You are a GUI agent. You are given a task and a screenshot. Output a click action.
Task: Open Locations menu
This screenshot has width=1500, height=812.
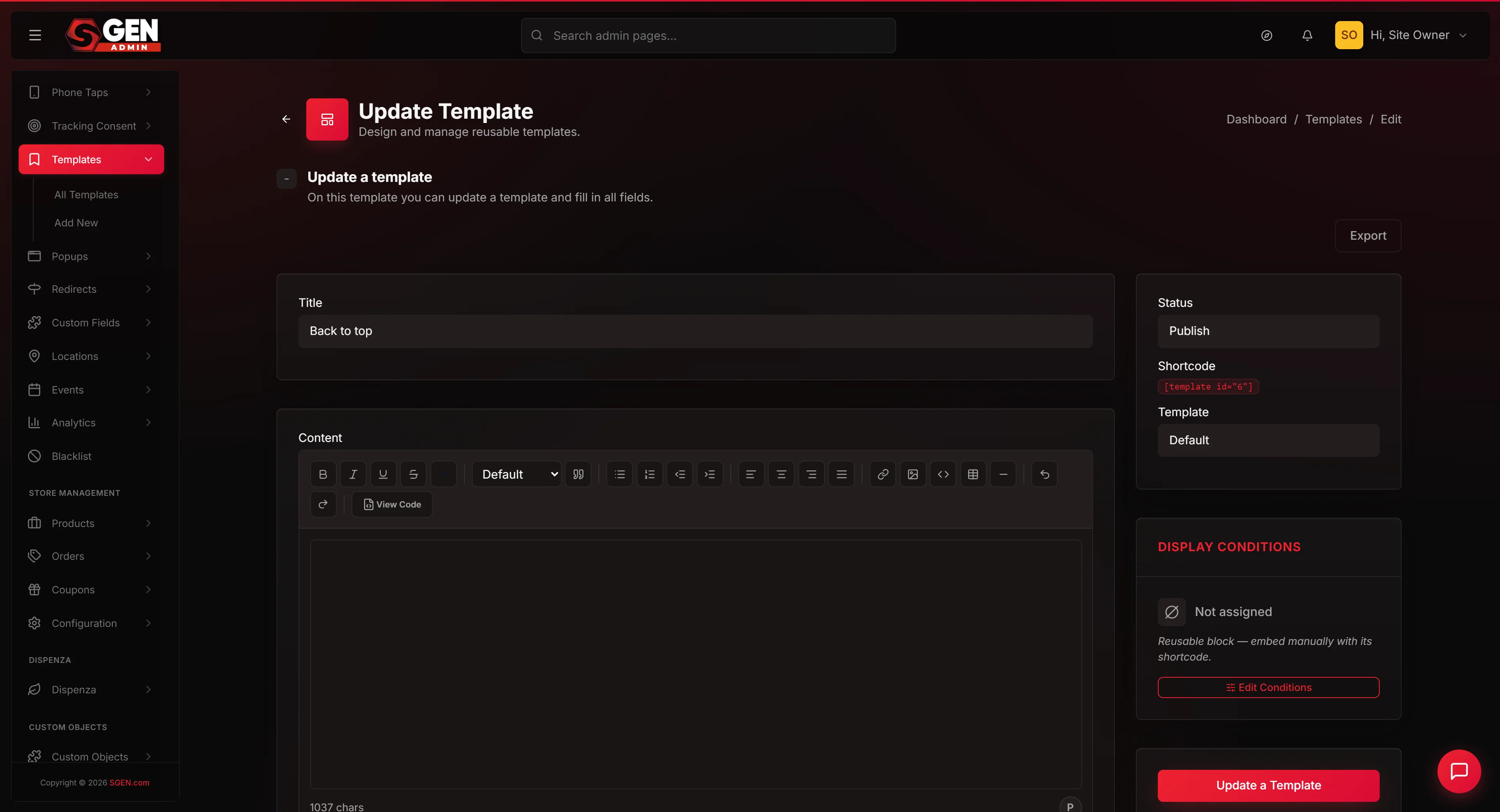(x=91, y=356)
